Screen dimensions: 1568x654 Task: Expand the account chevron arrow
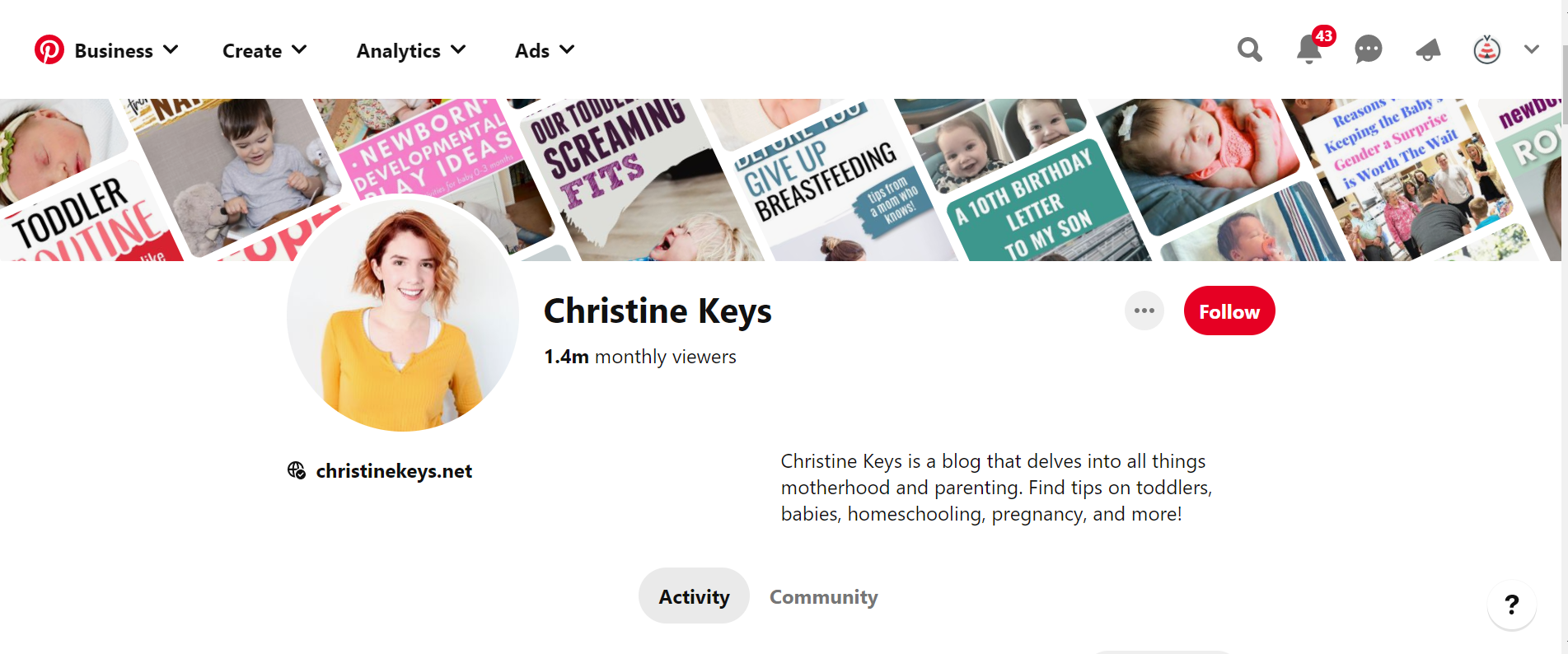1531,50
